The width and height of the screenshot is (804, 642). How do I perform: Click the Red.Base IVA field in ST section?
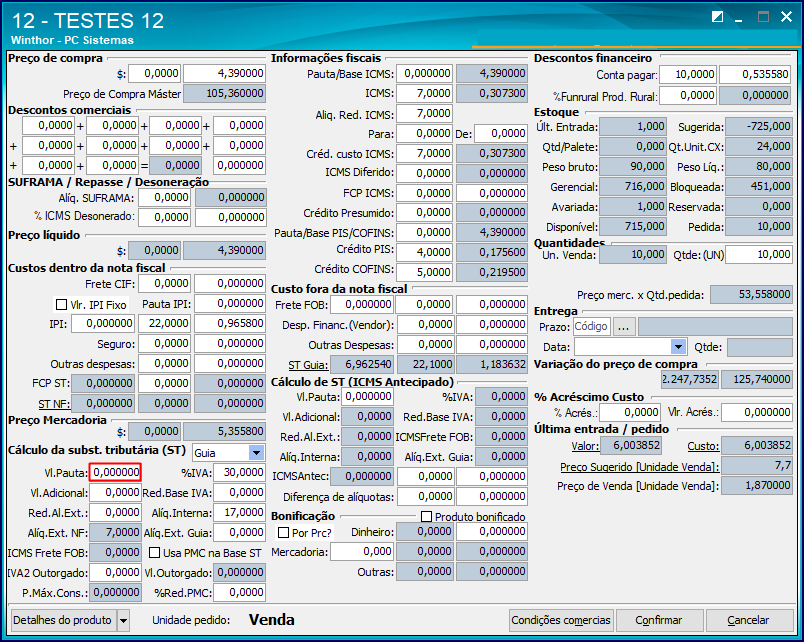[x=239, y=492]
